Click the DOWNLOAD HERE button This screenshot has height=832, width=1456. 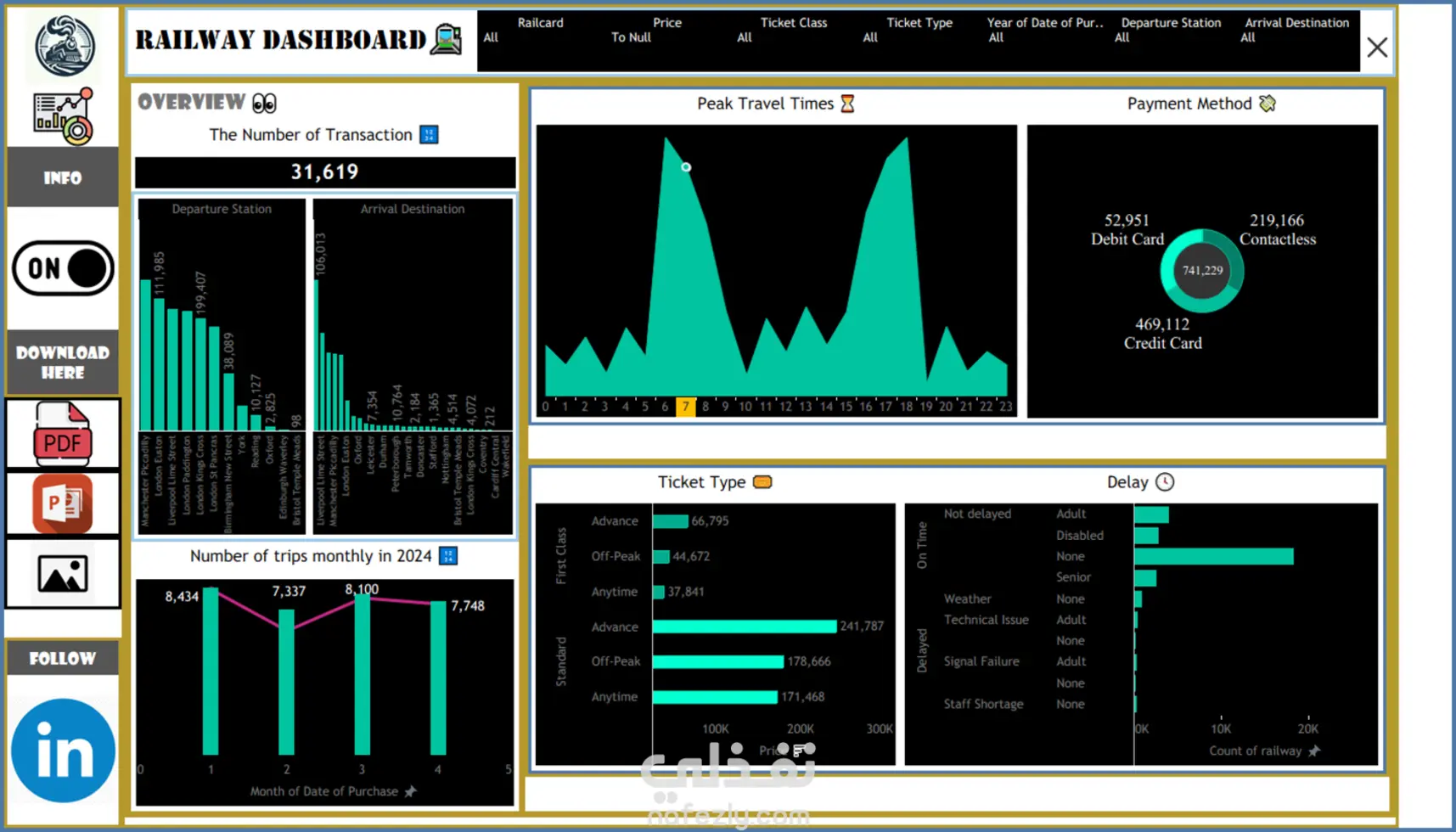[62, 363]
